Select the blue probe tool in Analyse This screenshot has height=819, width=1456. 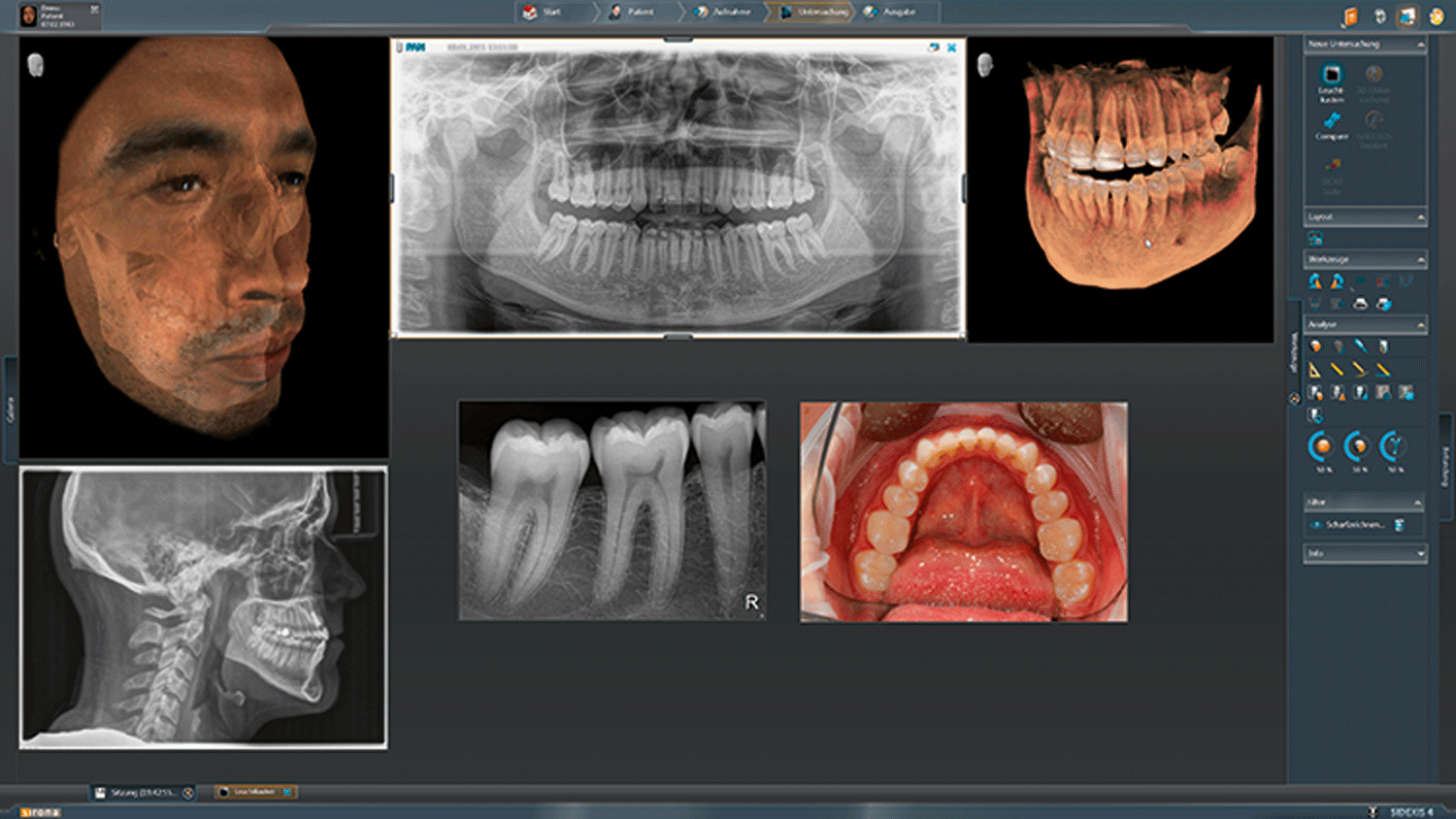pyautogui.click(x=1360, y=346)
